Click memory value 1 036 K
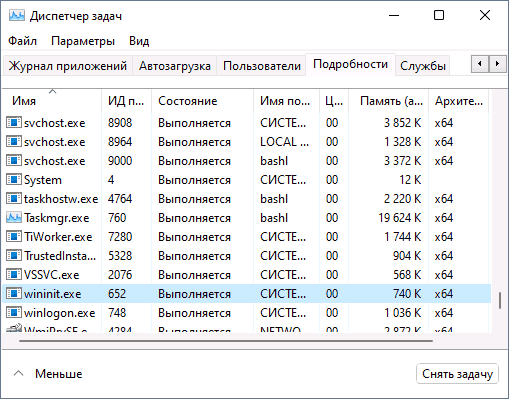This screenshot has width=509, height=399. point(403,313)
